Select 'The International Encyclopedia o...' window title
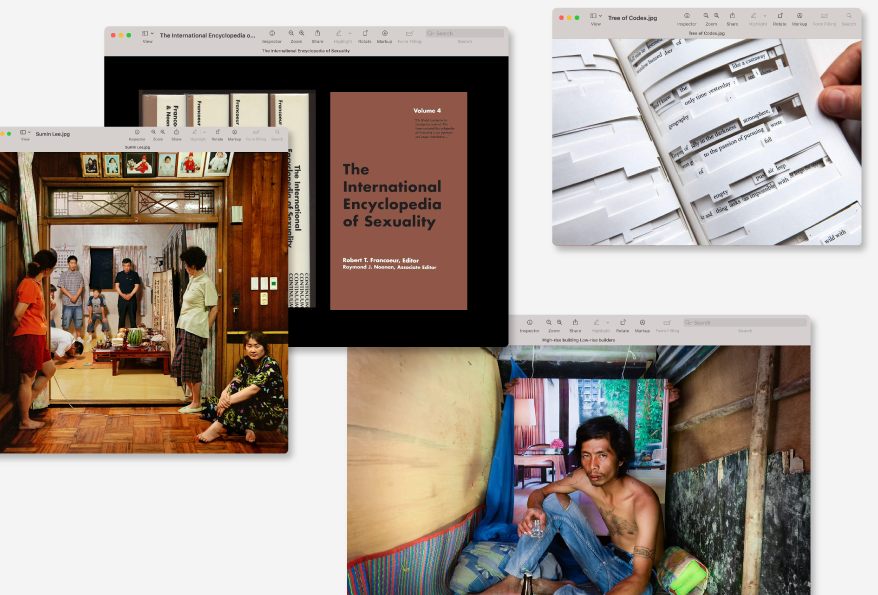Viewport: 878px width, 595px height. tap(207, 35)
